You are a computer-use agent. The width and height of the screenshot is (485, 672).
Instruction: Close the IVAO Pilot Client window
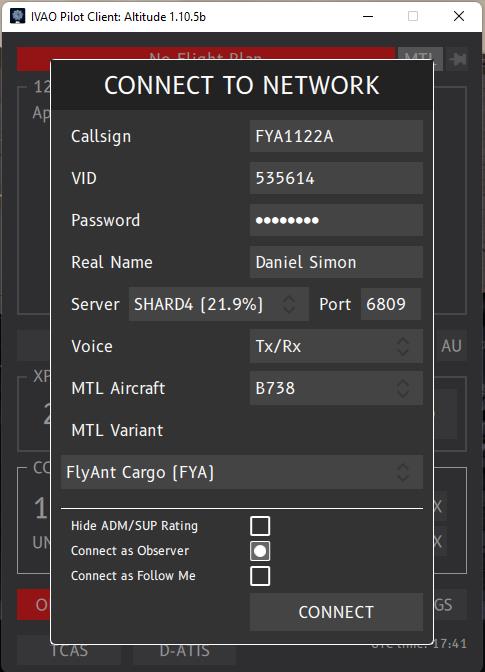click(459, 16)
